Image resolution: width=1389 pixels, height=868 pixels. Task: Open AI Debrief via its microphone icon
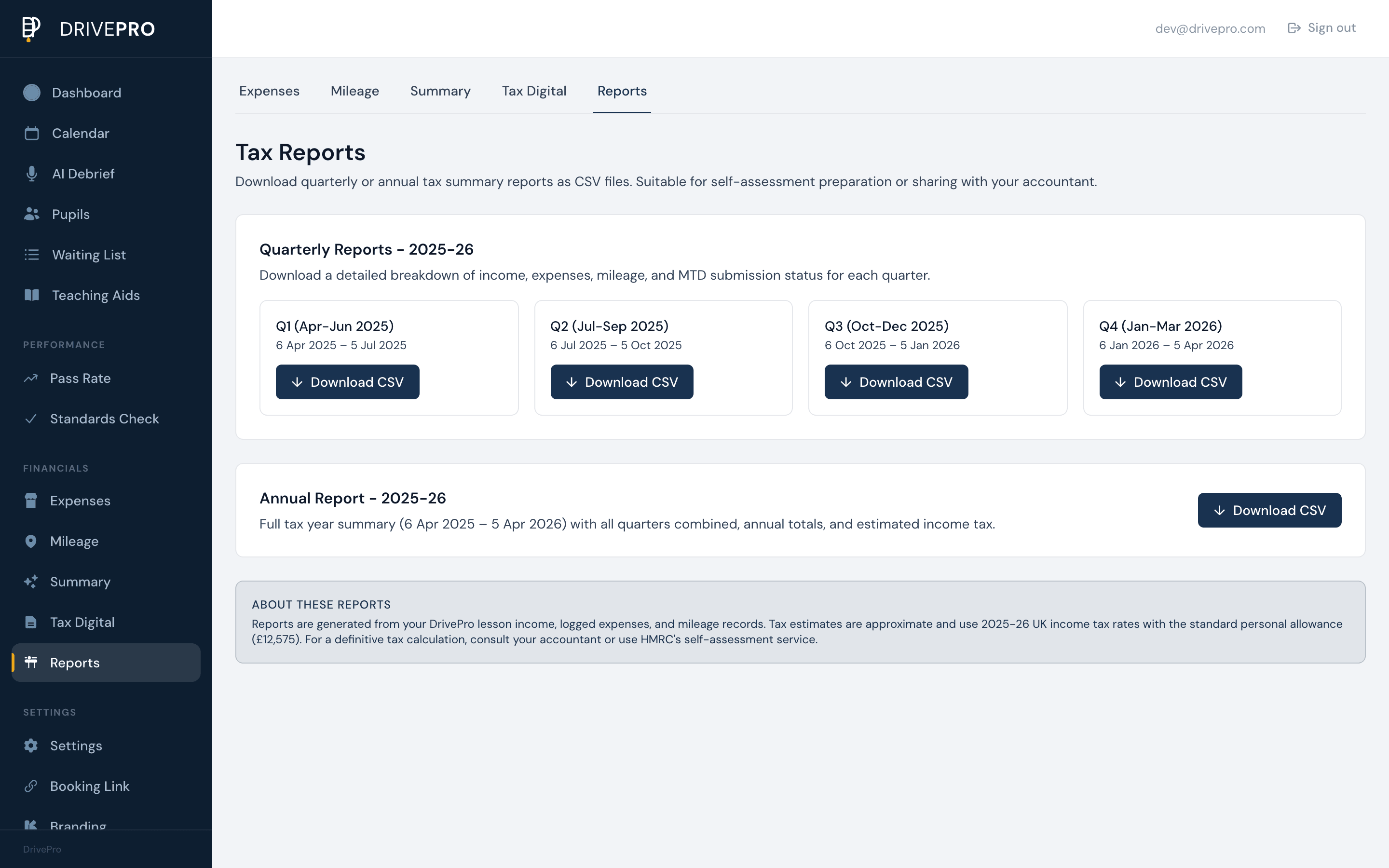coord(31,174)
